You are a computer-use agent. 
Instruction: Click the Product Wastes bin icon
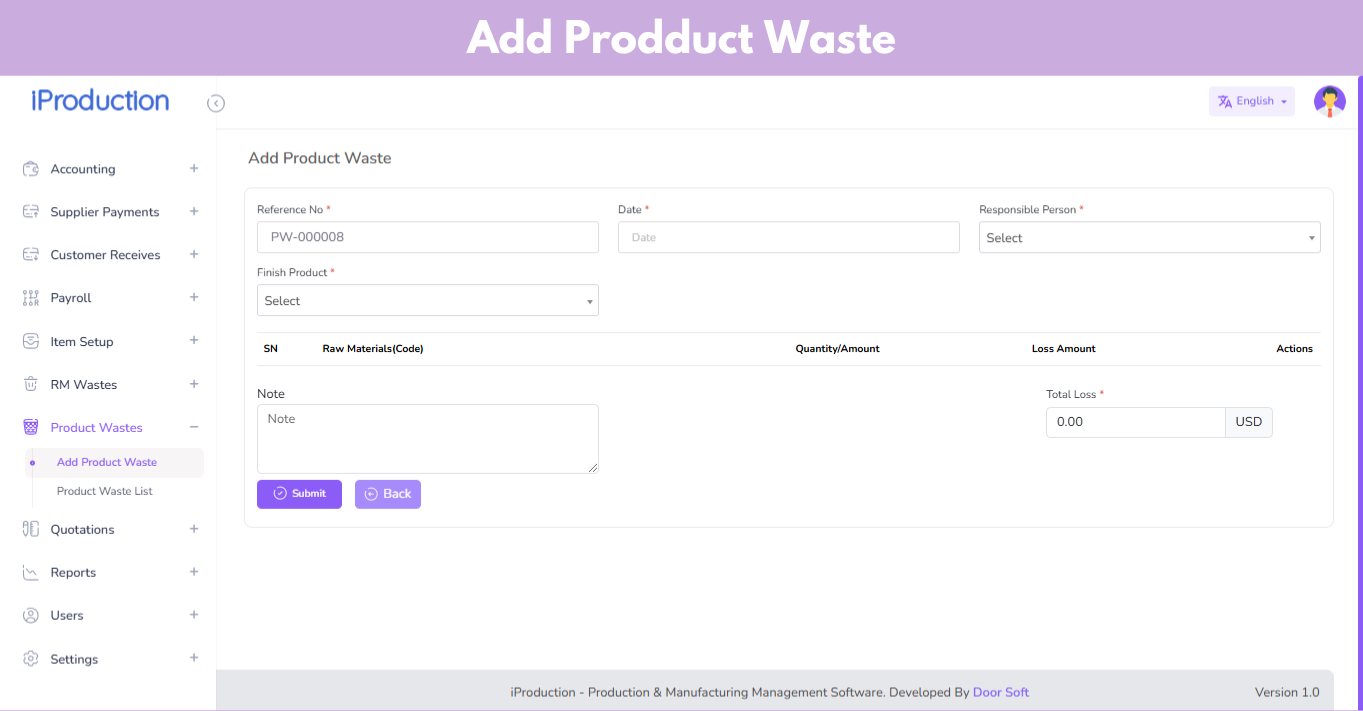31,427
